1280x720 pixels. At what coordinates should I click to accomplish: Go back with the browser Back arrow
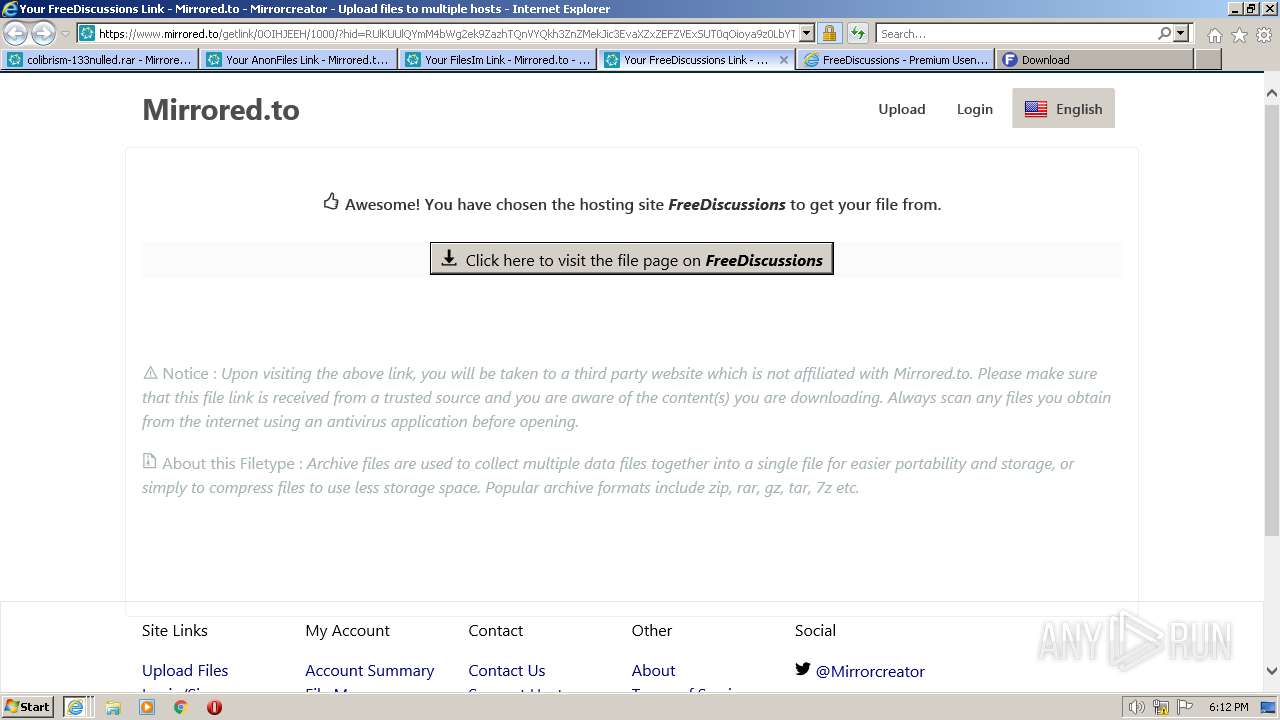click(x=16, y=33)
